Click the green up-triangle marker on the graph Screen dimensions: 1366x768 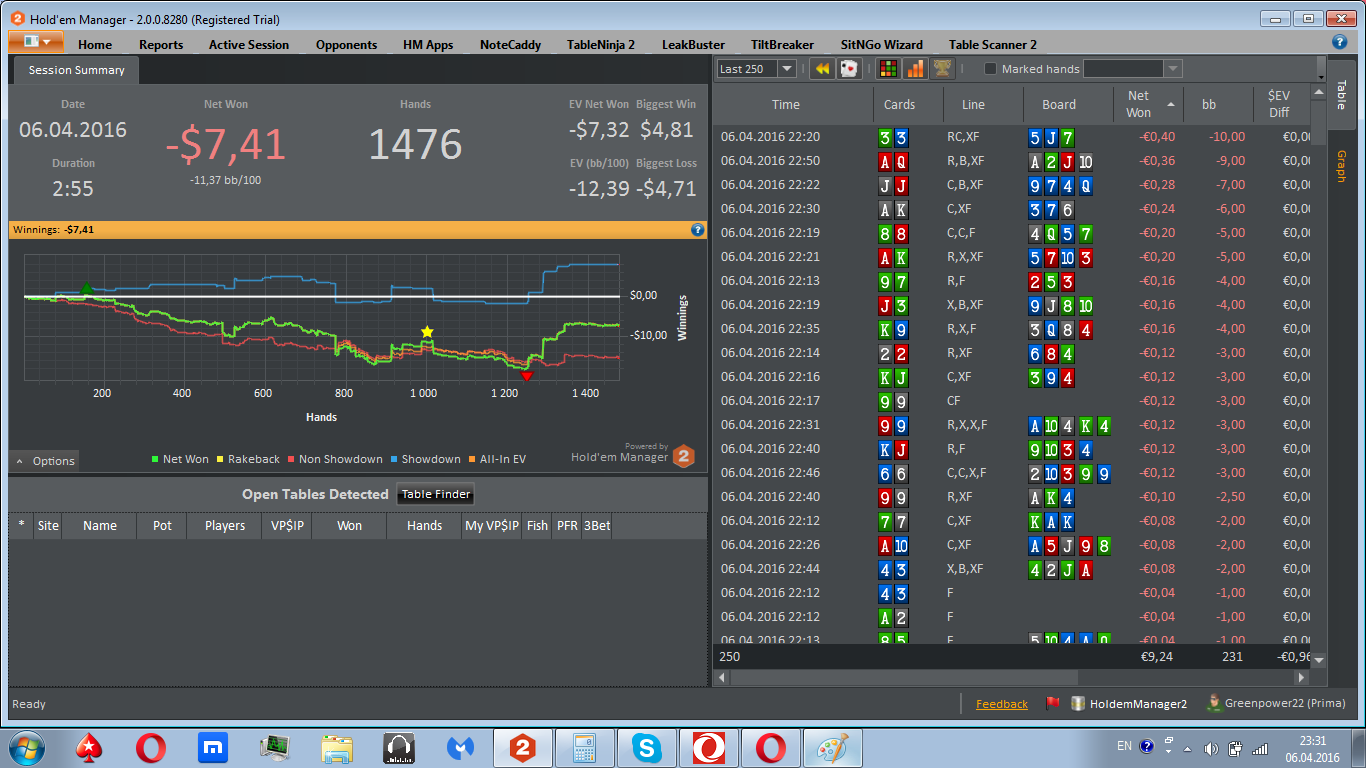click(86, 289)
